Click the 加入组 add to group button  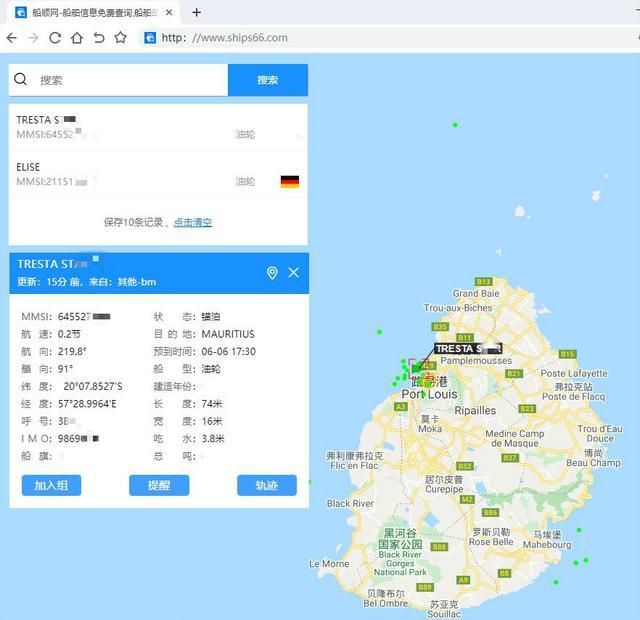51,485
